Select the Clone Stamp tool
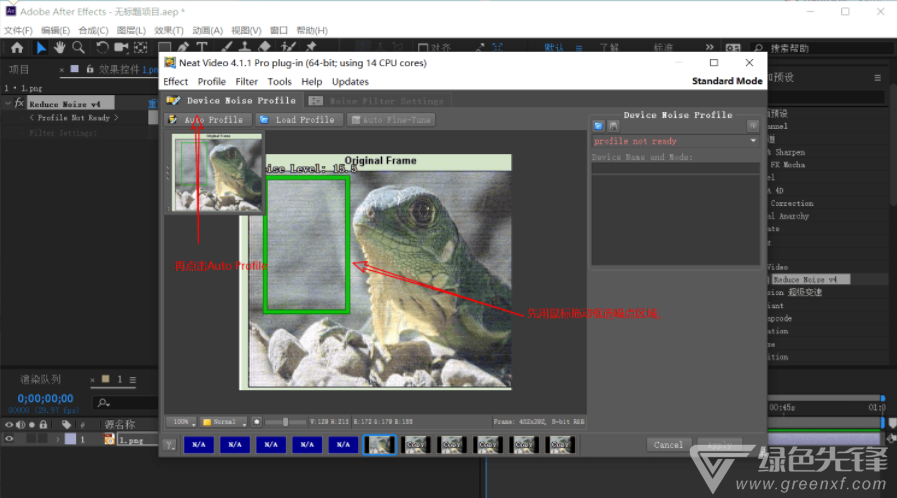 (x=245, y=47)
